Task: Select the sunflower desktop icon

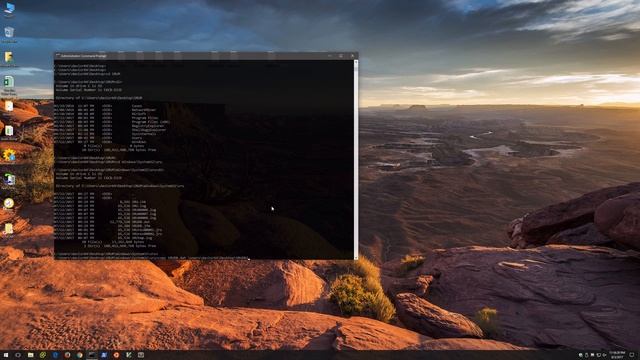Action: pos(9,155)
